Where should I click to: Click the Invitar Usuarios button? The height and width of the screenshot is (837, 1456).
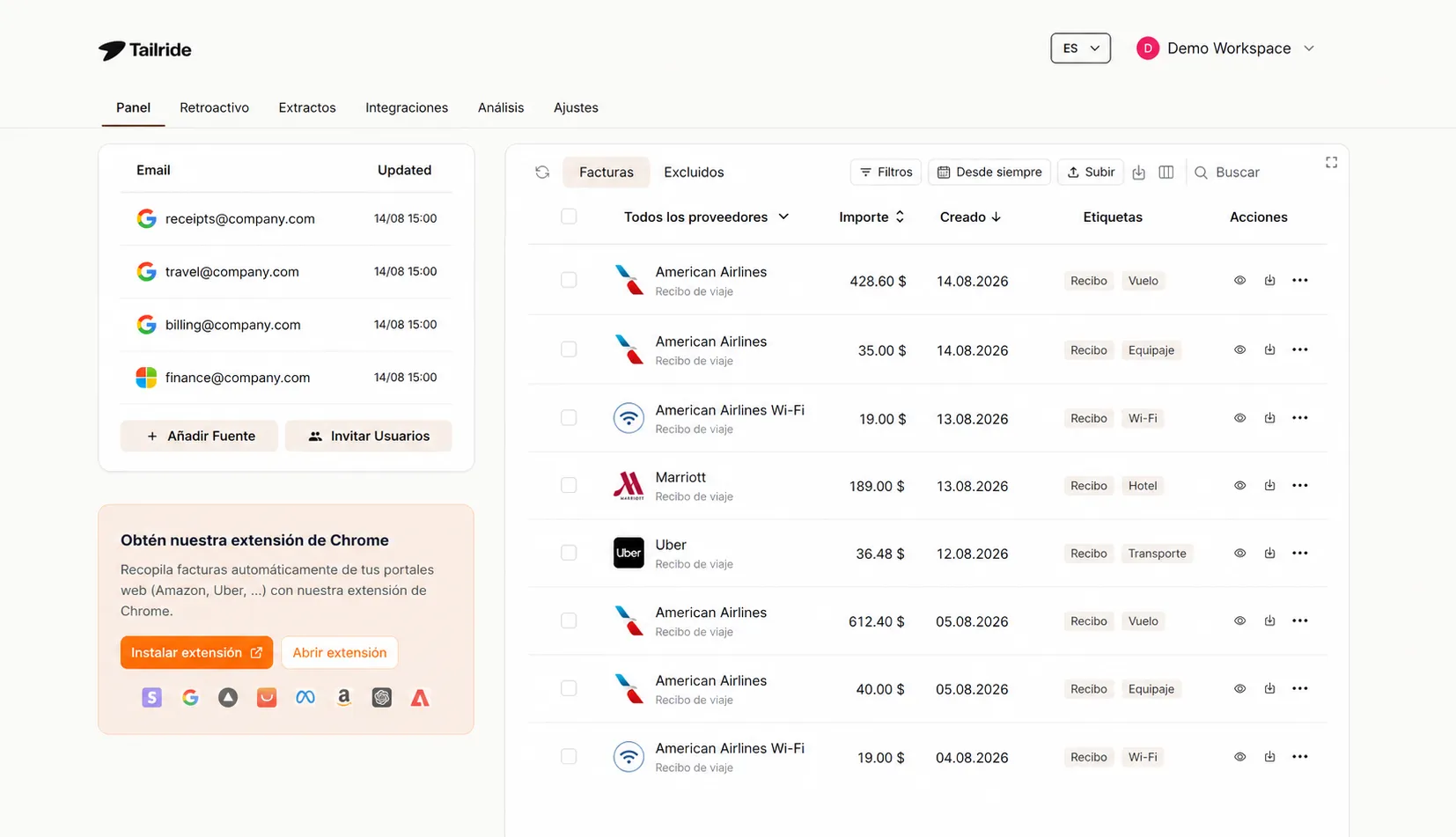coord(369,436)
